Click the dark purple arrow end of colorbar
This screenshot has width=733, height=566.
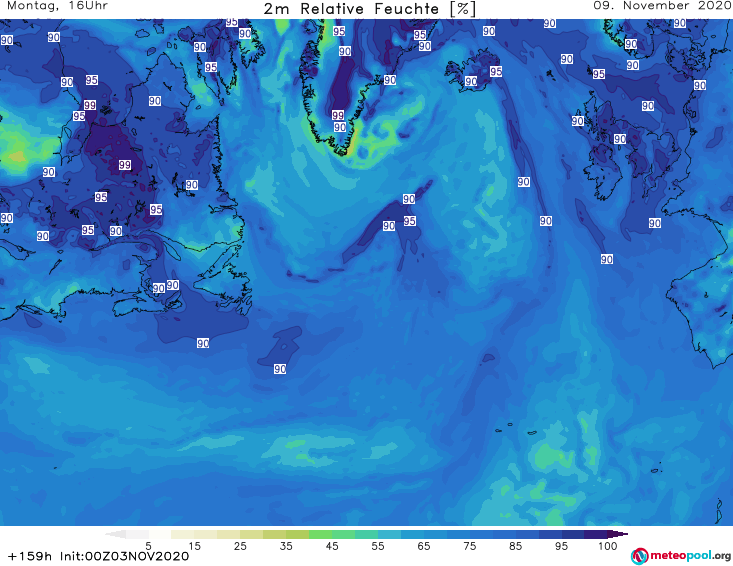[x=618, y=534]
